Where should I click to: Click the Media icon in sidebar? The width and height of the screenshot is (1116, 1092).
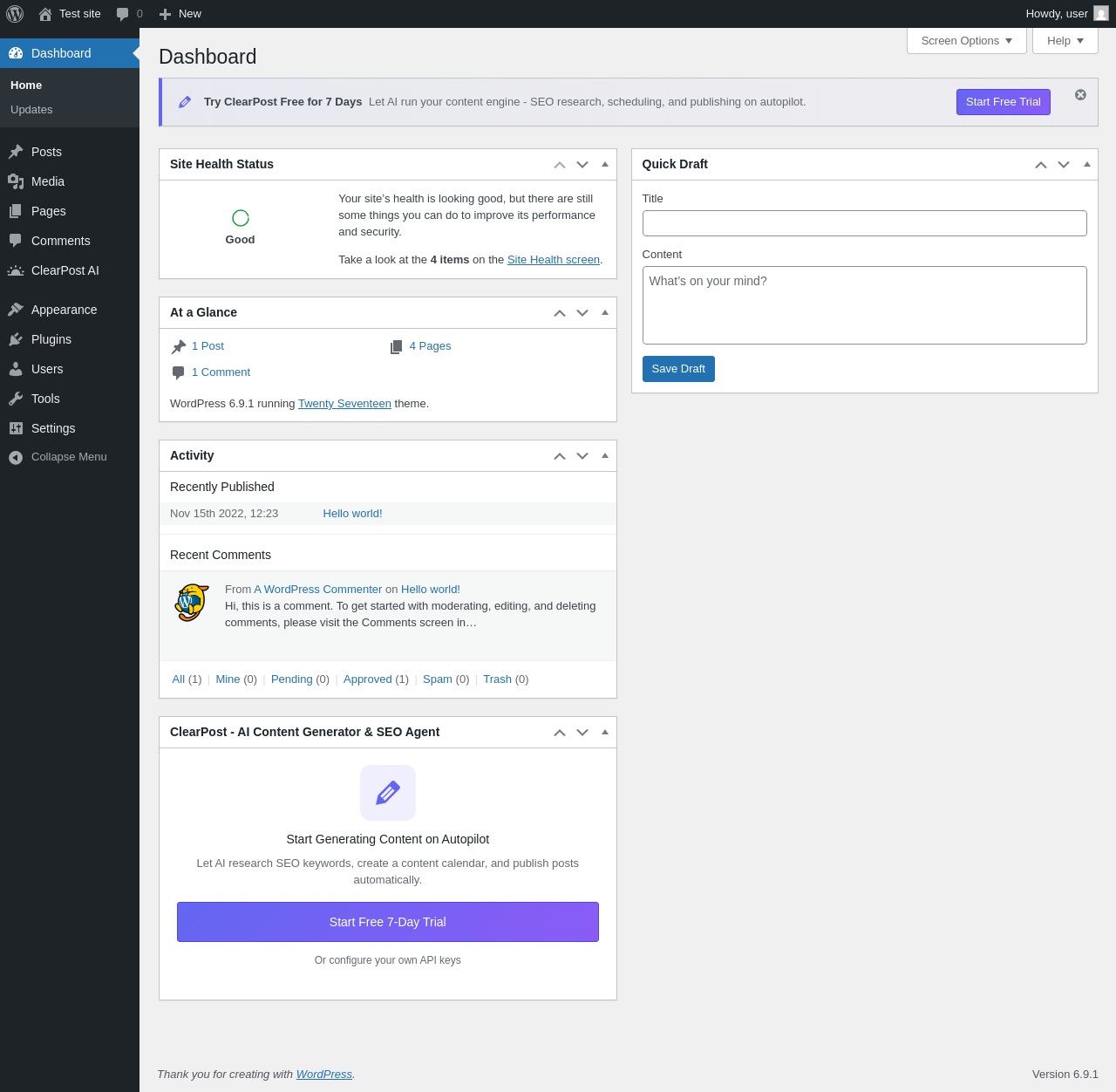pyautogui.click(x=16, y=181)
